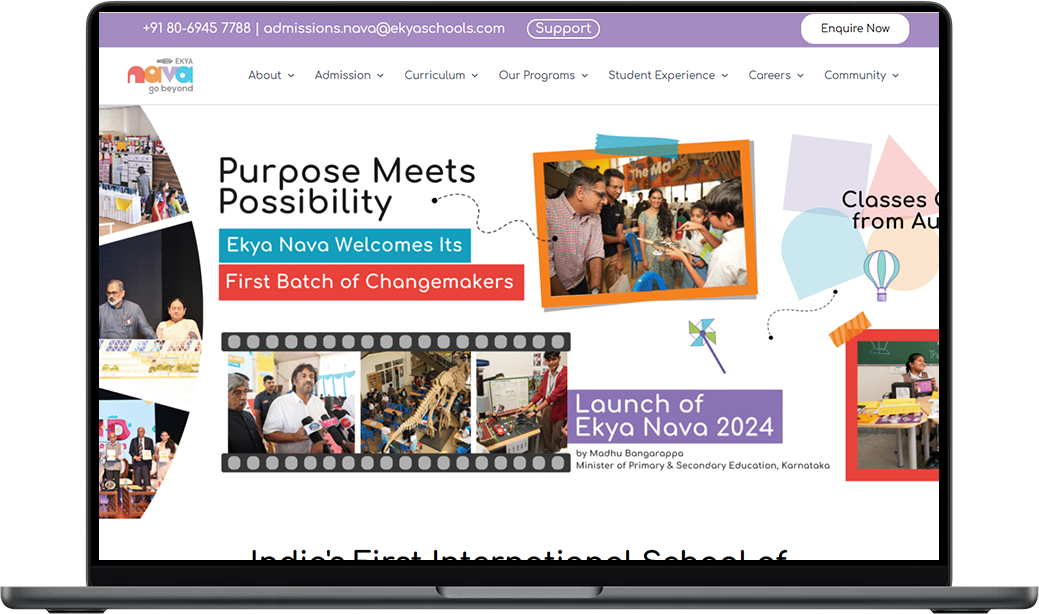This screenshot has width=1039, height=614.
Task: Expand the About dropdown chevron
Action: pyautogui.click(x=291, y=76)
